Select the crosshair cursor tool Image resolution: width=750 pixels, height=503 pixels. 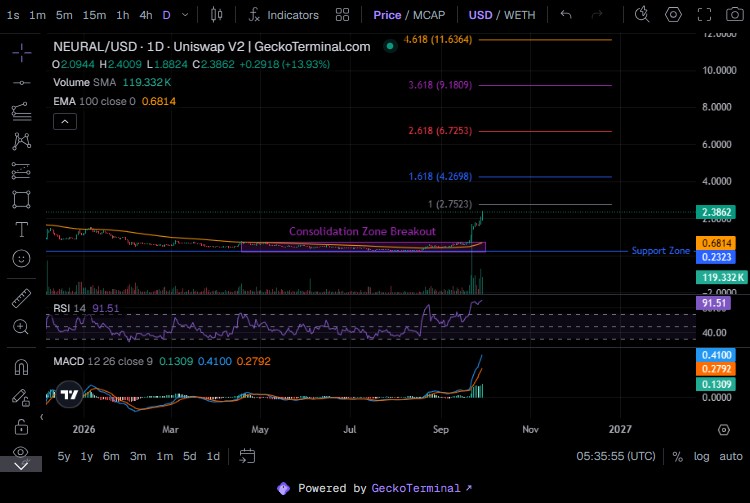pos(22,53)
